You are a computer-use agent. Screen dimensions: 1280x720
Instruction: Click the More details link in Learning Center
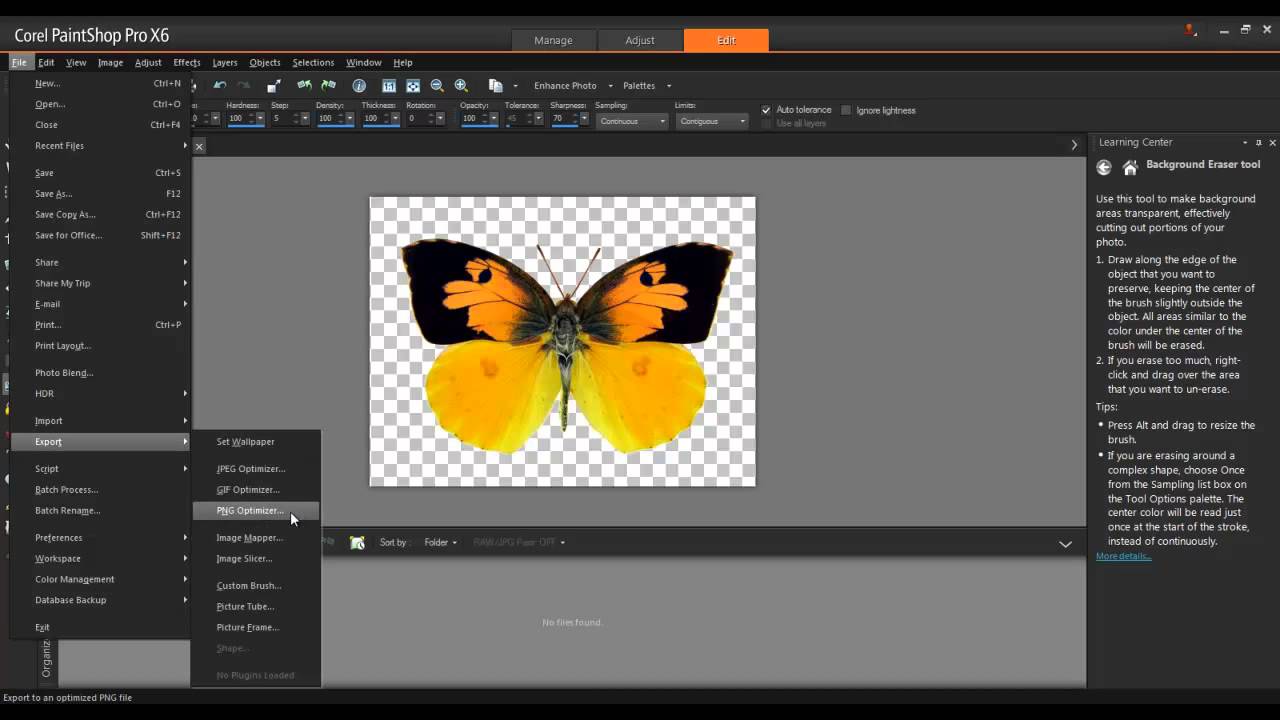coord(1122,555)
